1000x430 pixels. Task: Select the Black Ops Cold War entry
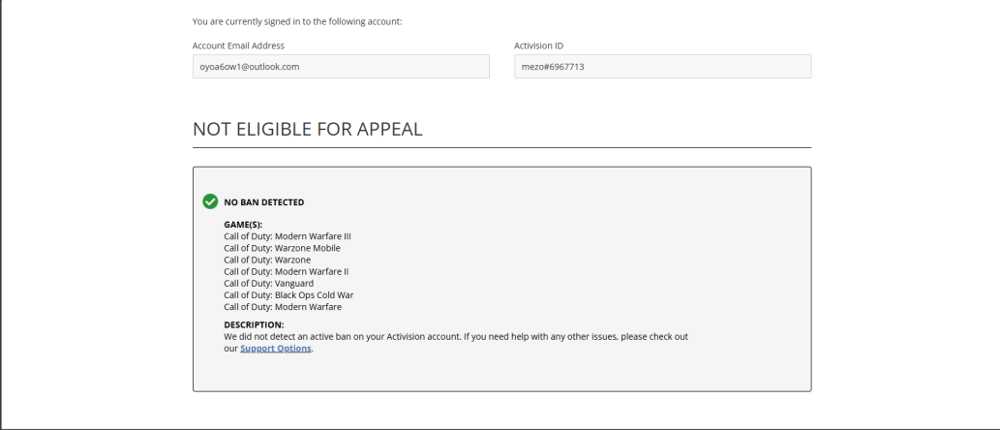tap(288, 295)
